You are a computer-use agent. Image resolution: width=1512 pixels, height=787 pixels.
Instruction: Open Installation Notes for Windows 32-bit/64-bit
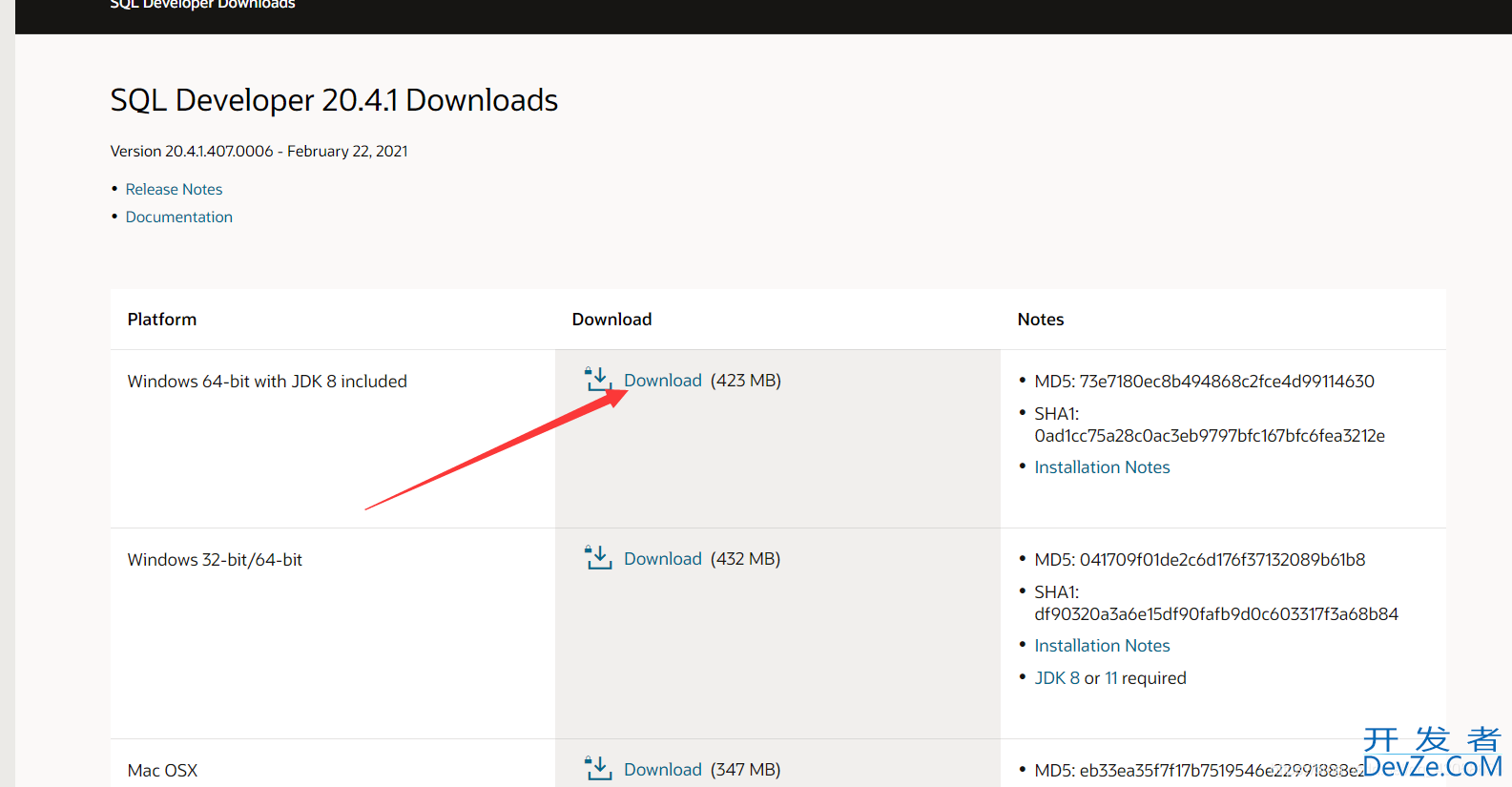tap(1102, 646)
